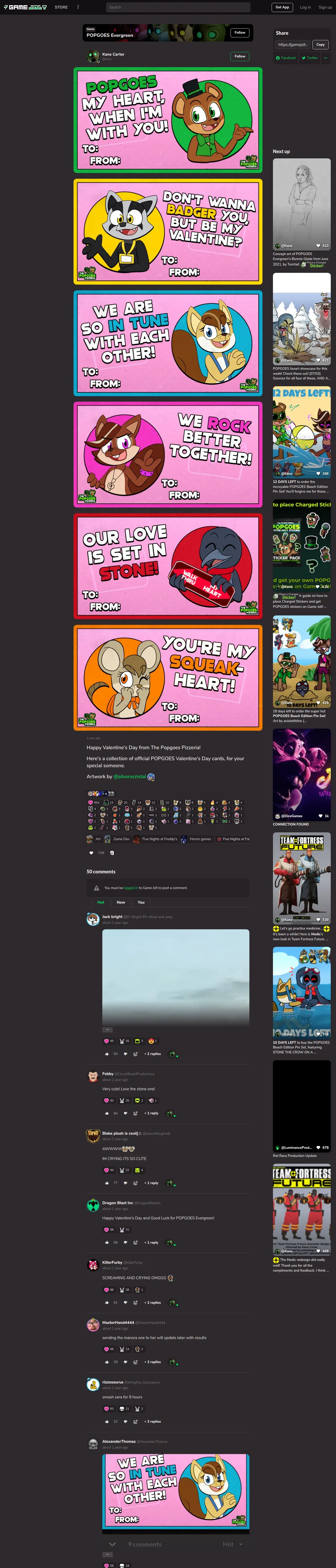
Task: Open the @silverxcristal artist link
Action: point(130,777)
